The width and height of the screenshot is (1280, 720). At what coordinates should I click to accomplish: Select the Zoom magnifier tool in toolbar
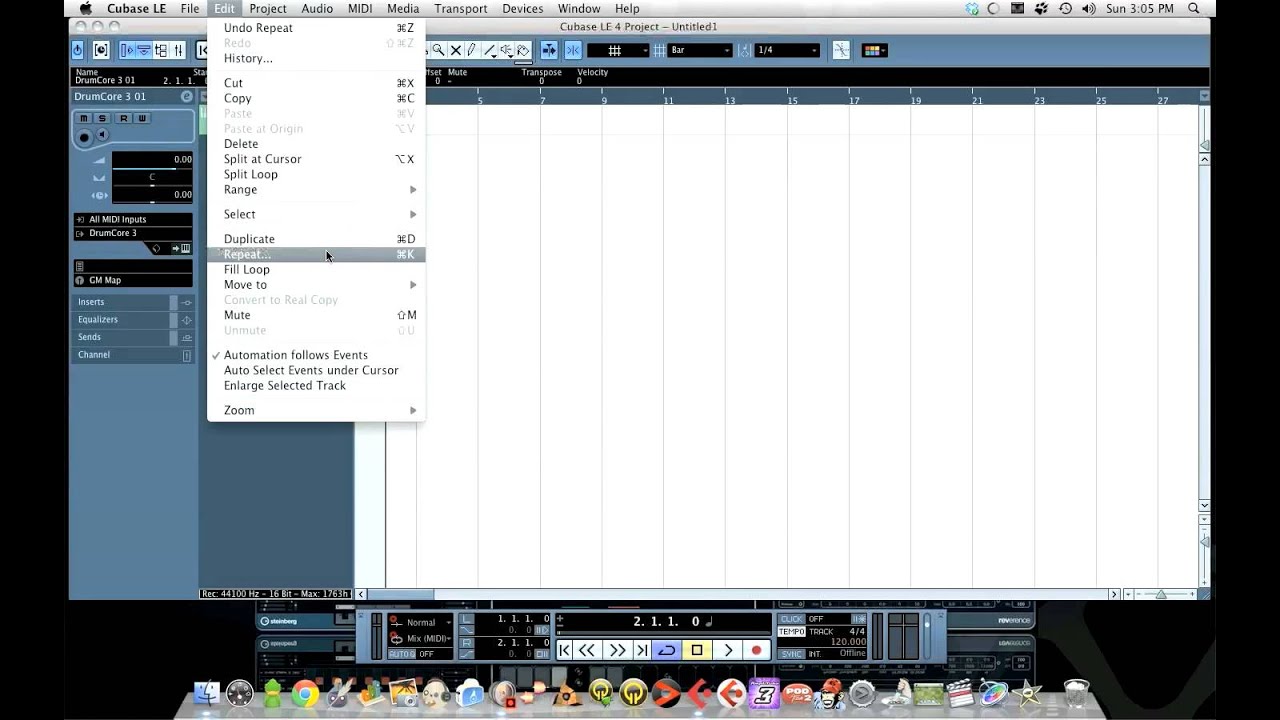tap(437, 50)
